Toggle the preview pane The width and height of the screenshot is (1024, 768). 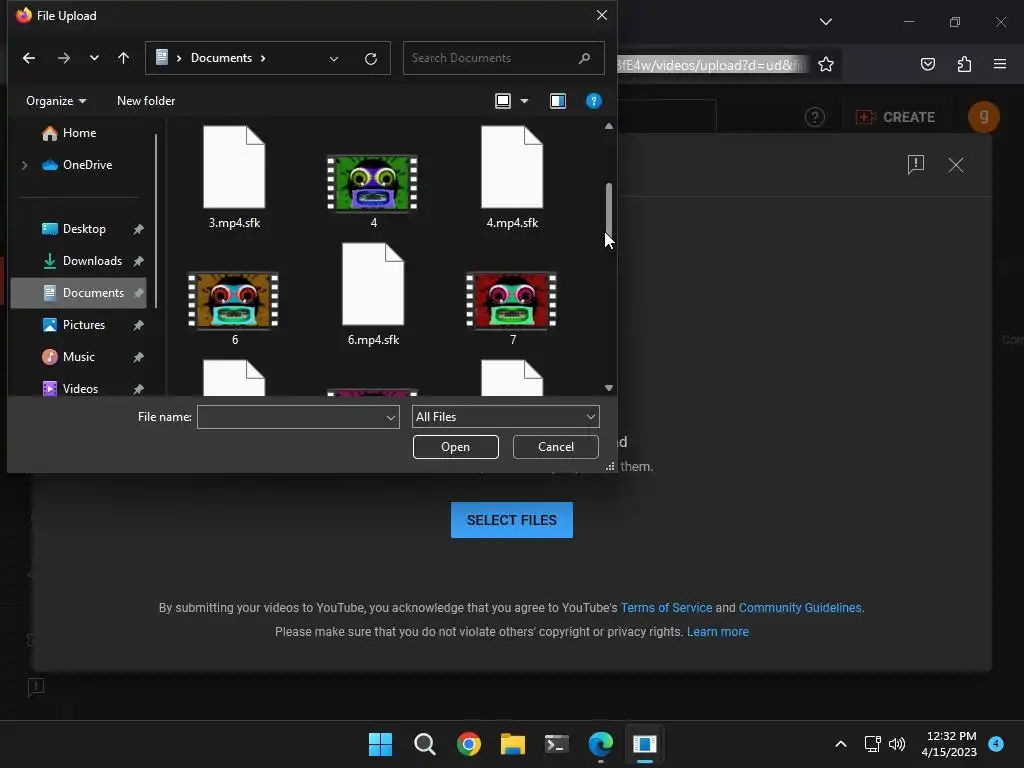(x=558, y=101)
